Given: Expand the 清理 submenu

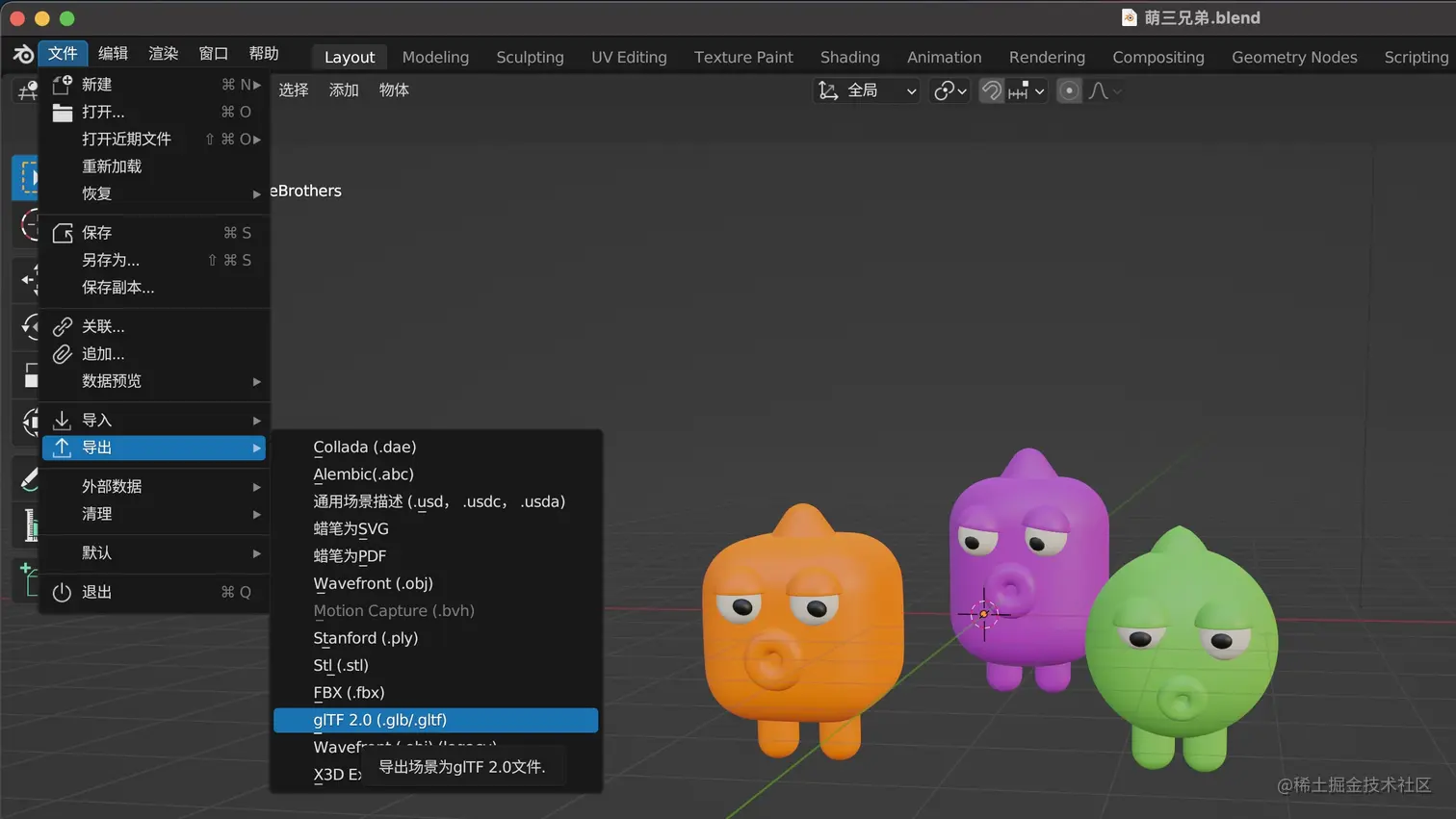Looking at the screenshot, I should tap(154, 514).
